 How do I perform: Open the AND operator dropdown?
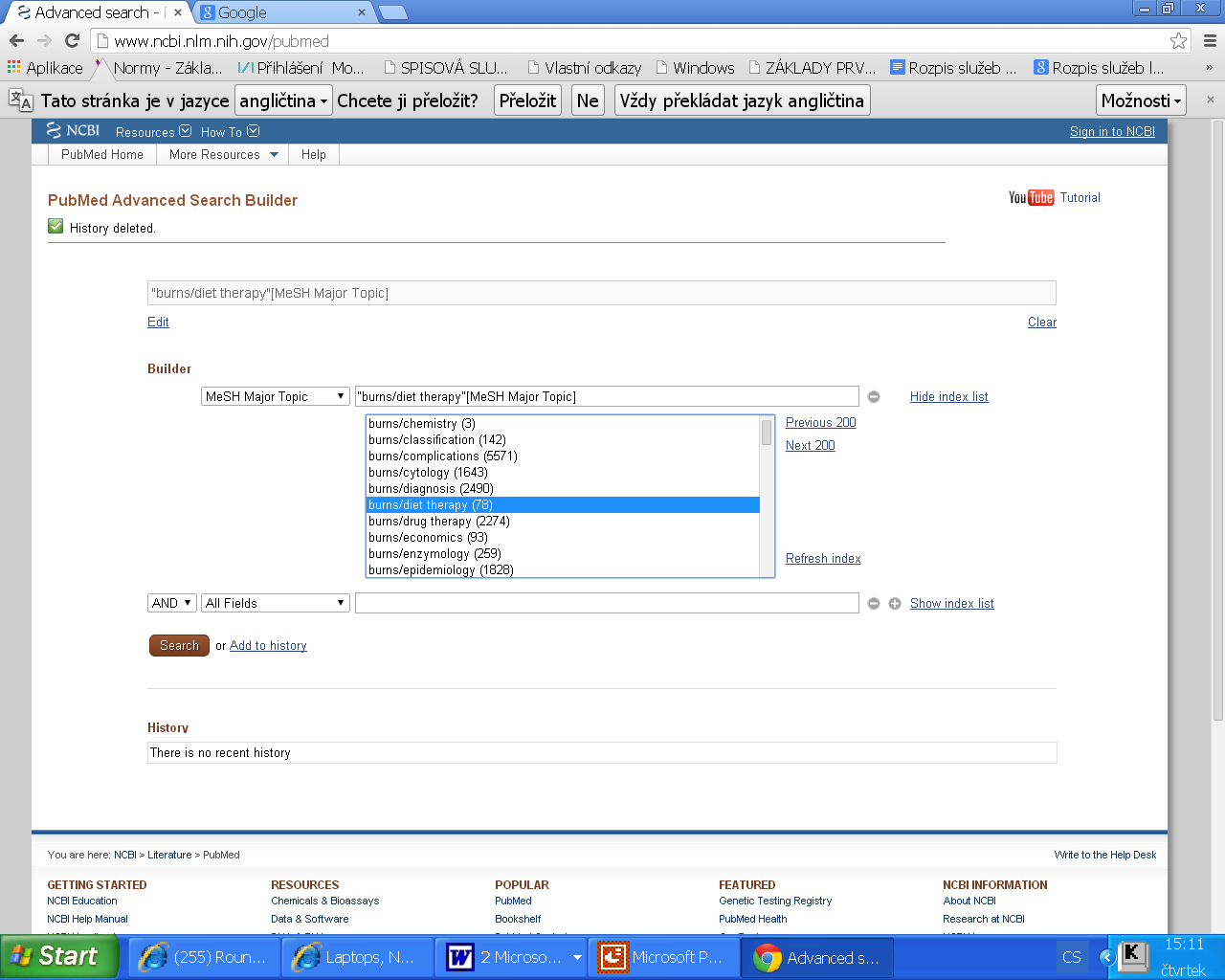(x=172, y=603)
